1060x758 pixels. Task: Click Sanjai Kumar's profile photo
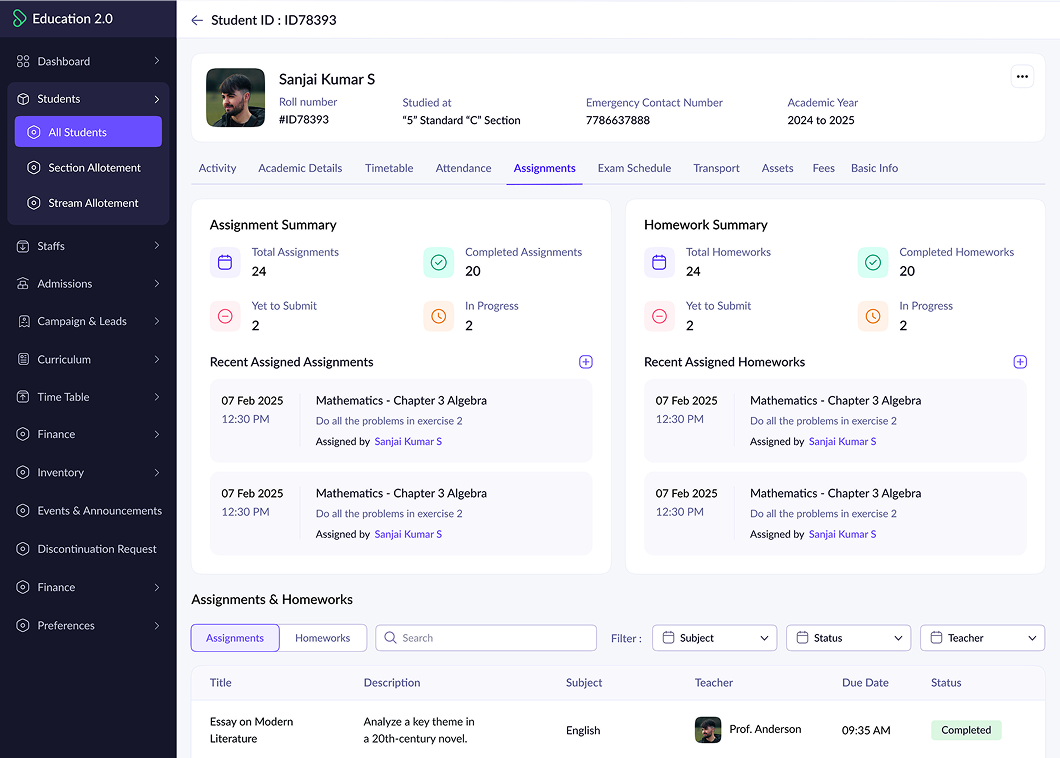(x=235, y=97)
